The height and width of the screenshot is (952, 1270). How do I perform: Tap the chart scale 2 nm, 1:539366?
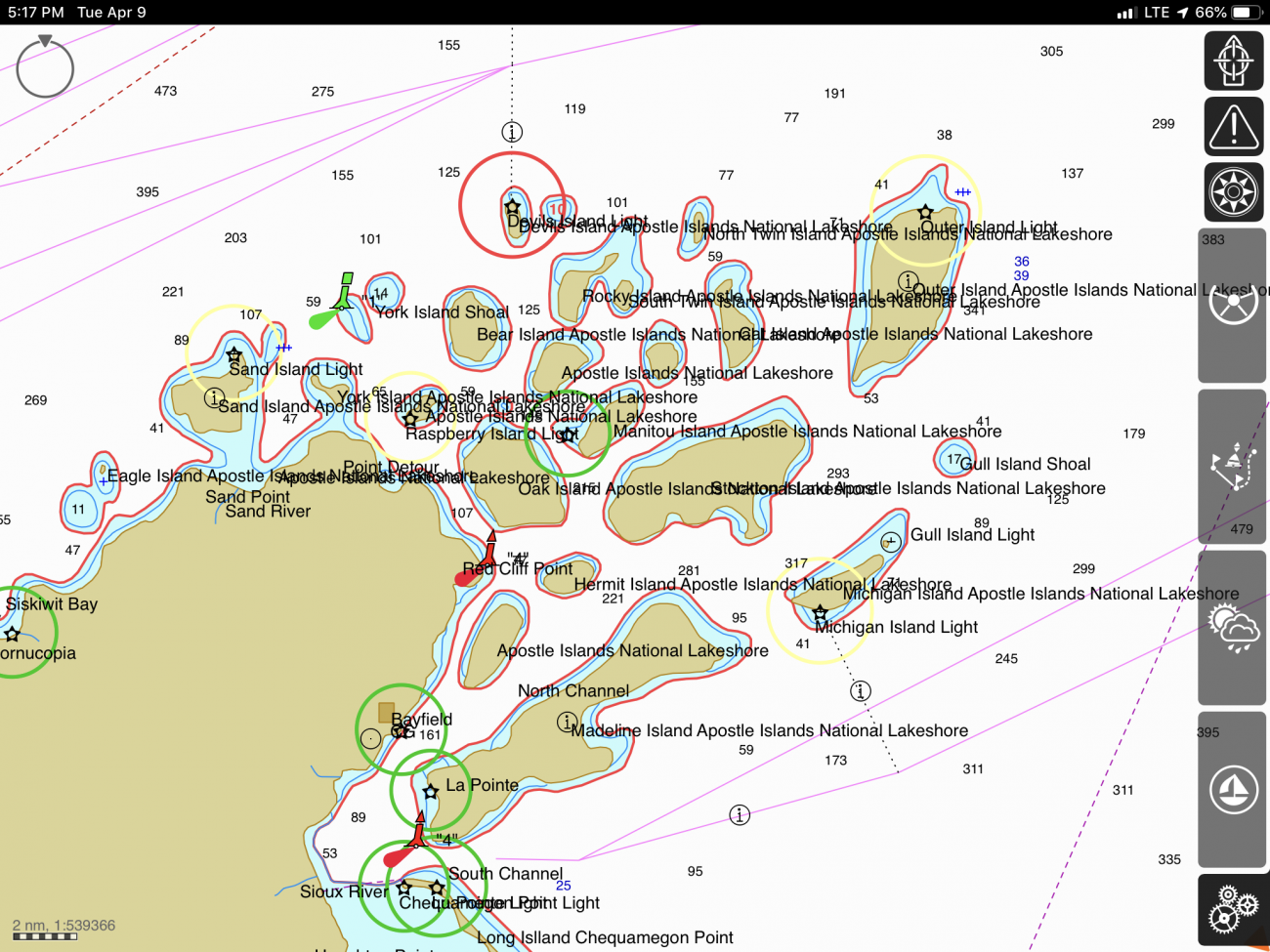63,925
